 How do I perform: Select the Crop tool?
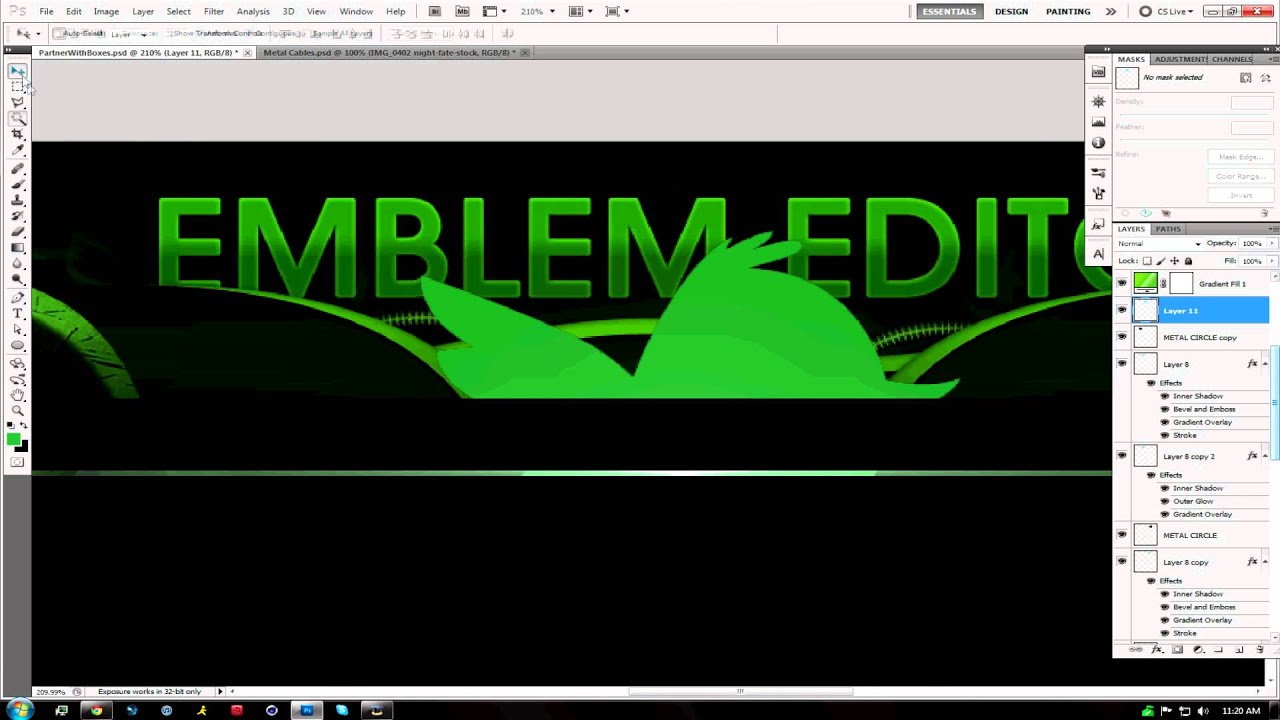point(17,134)
